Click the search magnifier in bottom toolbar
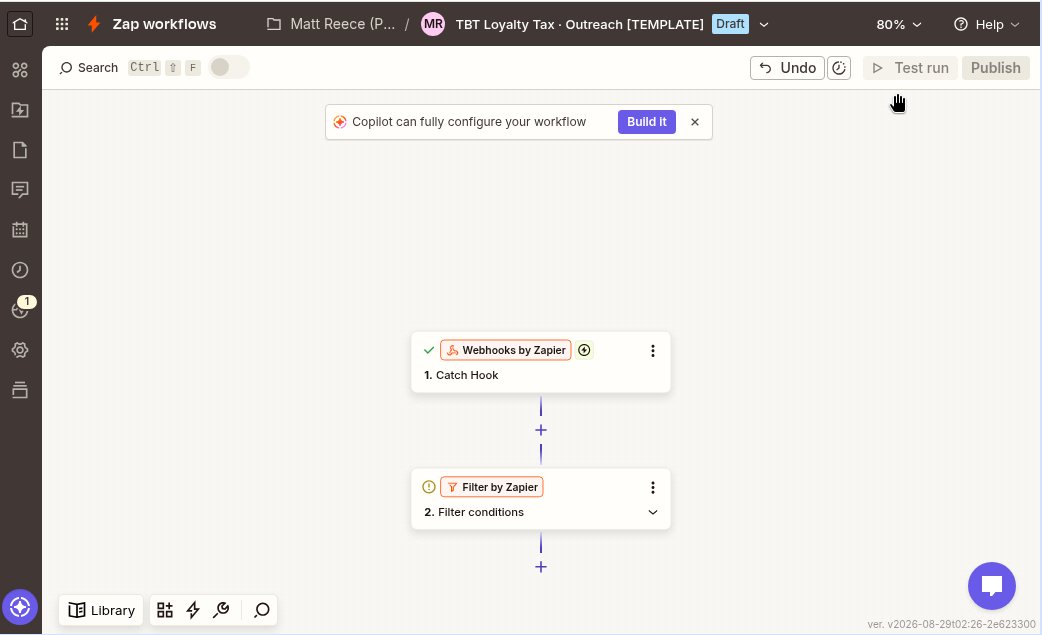This screenshot has width=1042, height=635. click(262, 610)
